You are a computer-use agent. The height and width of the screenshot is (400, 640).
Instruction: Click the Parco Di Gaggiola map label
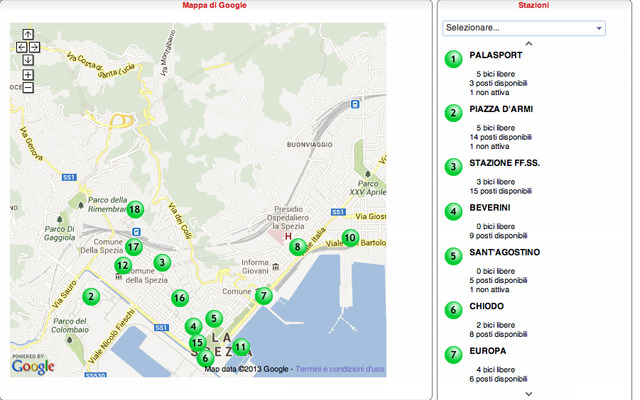[x=60, y=233]
